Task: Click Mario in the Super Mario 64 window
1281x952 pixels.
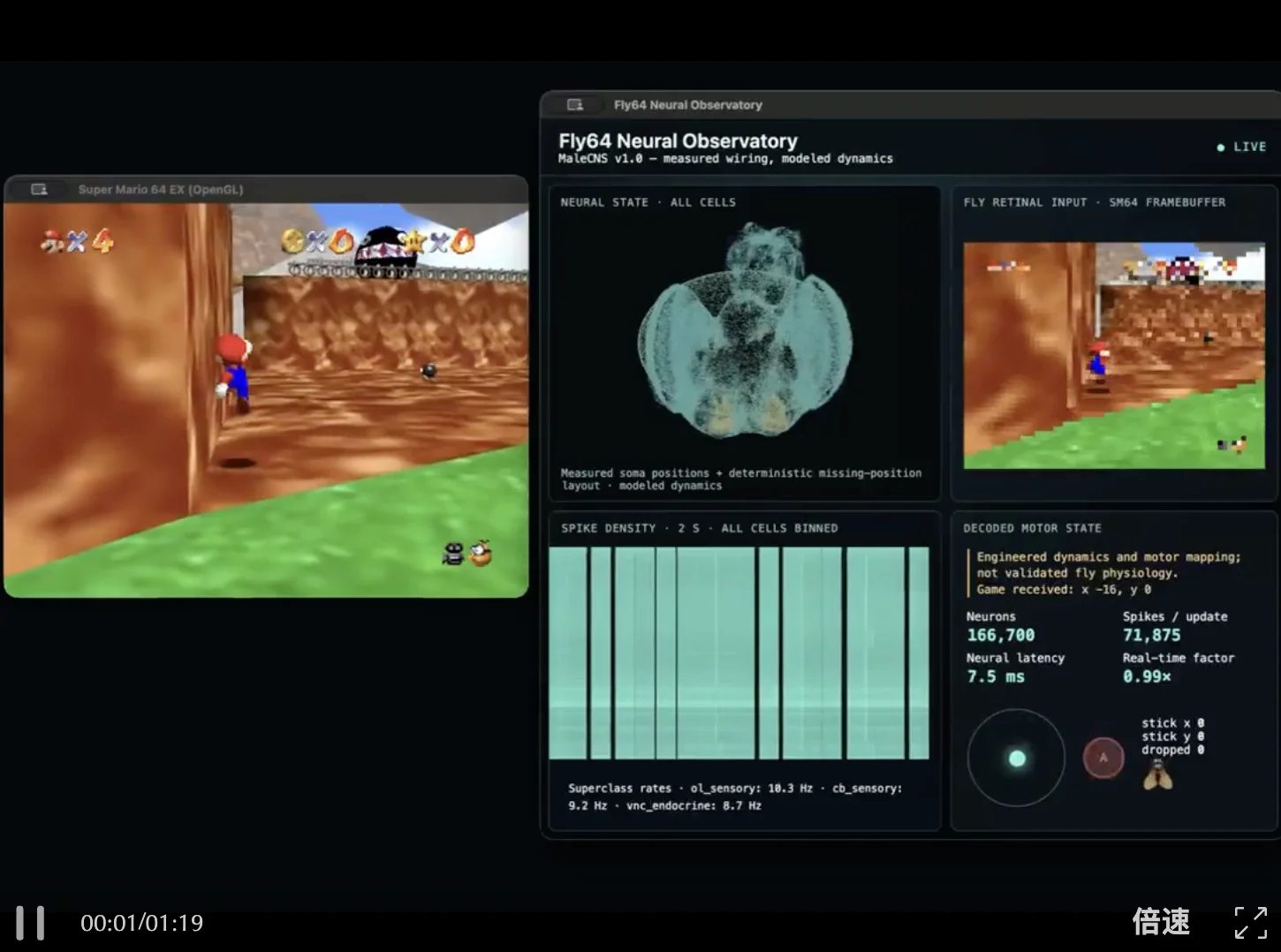Action: [x=233, y=372]
